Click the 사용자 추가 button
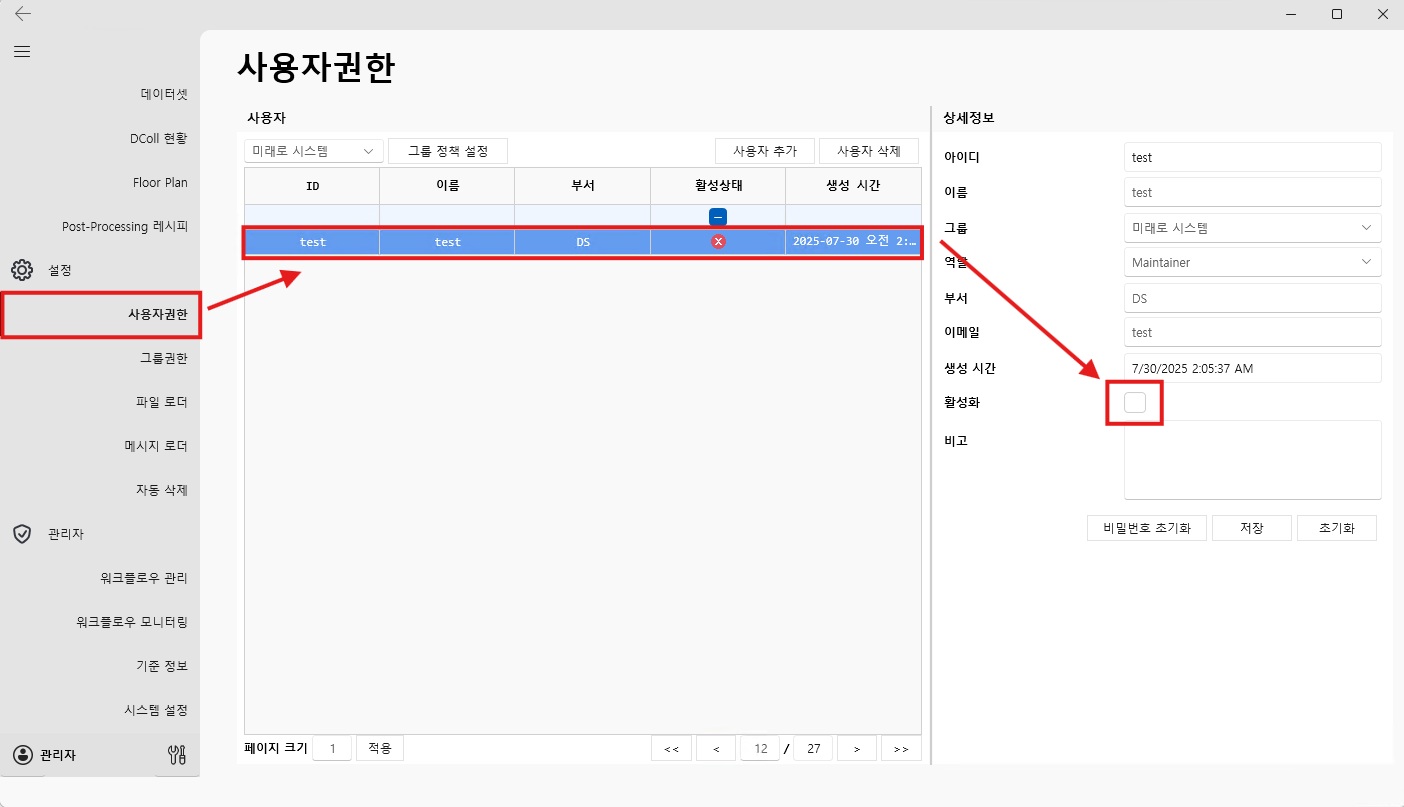Screen dimensions: 1404x807 765,151
